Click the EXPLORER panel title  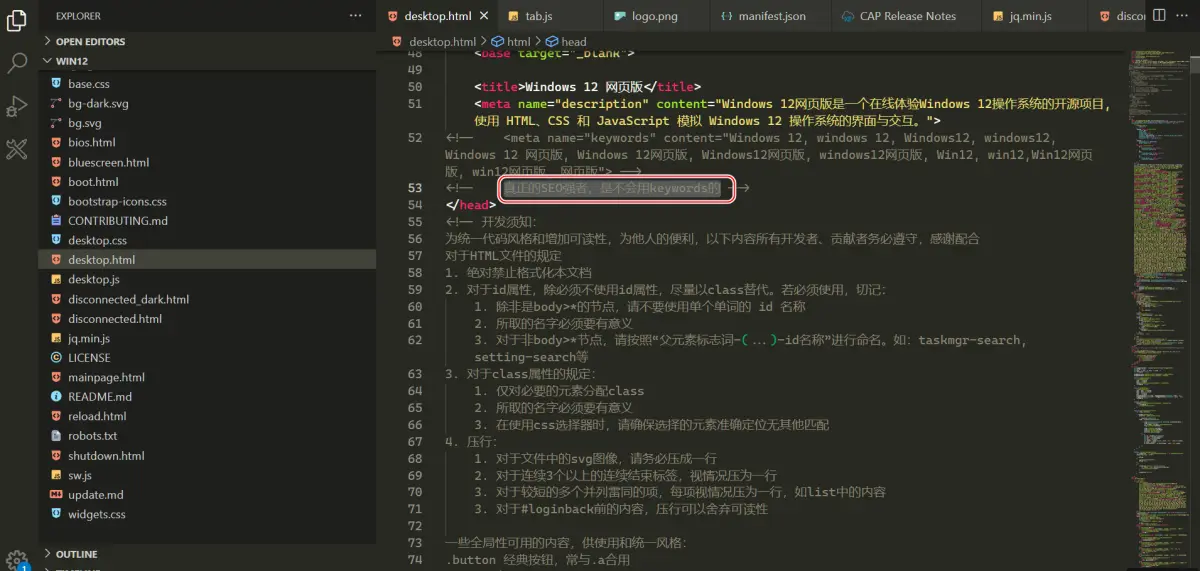tap(78, 16)
